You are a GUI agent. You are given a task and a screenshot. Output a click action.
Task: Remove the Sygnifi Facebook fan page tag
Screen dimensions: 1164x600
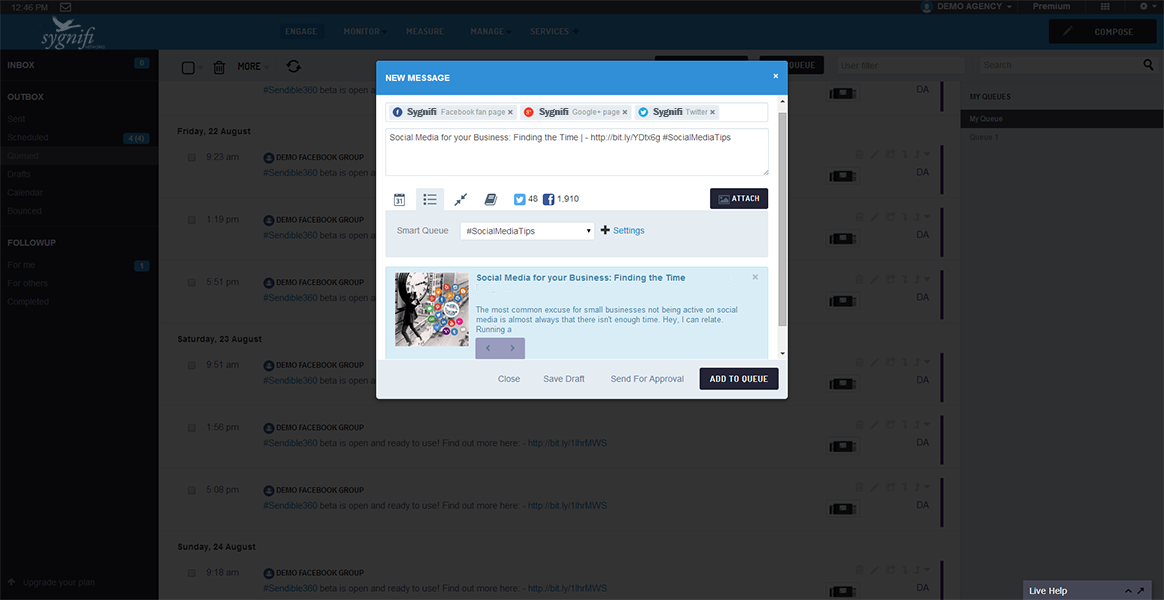pos(510,113)
